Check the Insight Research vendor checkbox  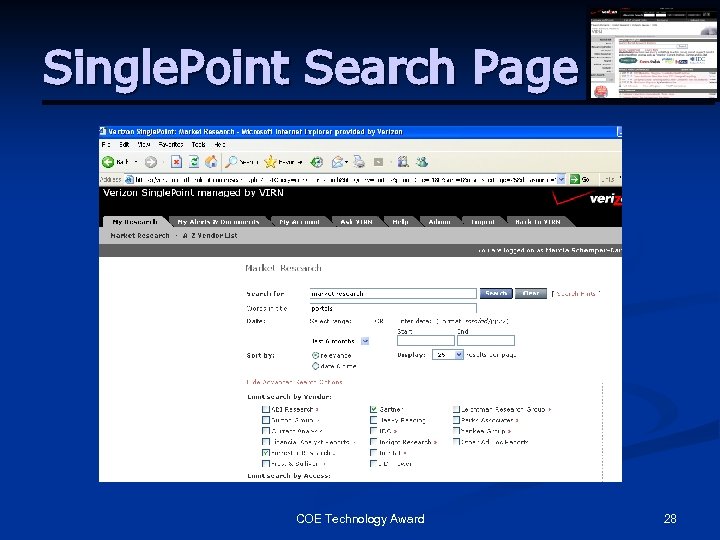[373, 442]
